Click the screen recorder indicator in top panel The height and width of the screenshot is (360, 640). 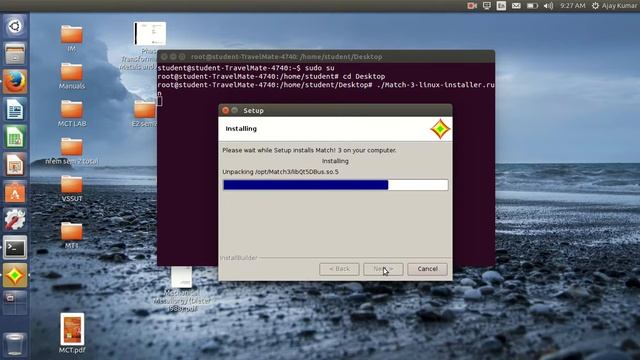[472, 6]
